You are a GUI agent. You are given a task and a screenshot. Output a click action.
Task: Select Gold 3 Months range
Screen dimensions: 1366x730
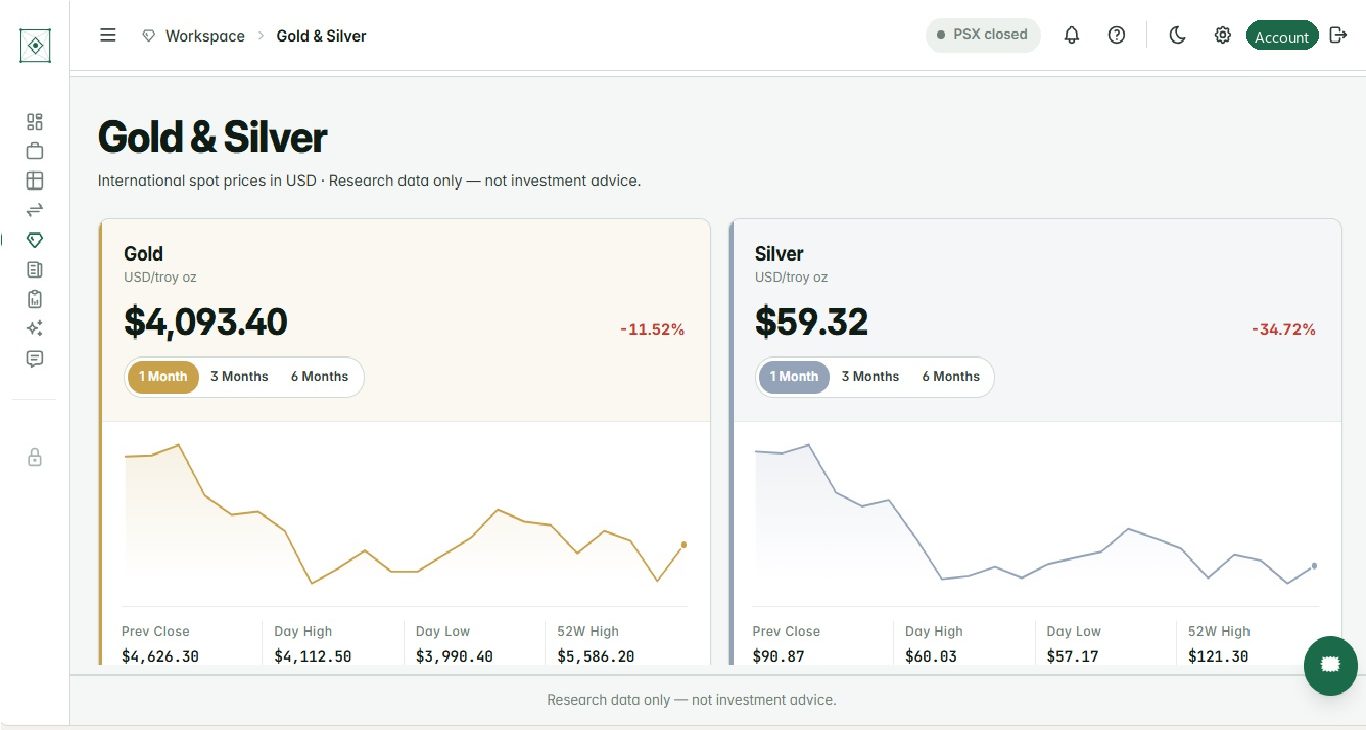[x=239, y=377]
